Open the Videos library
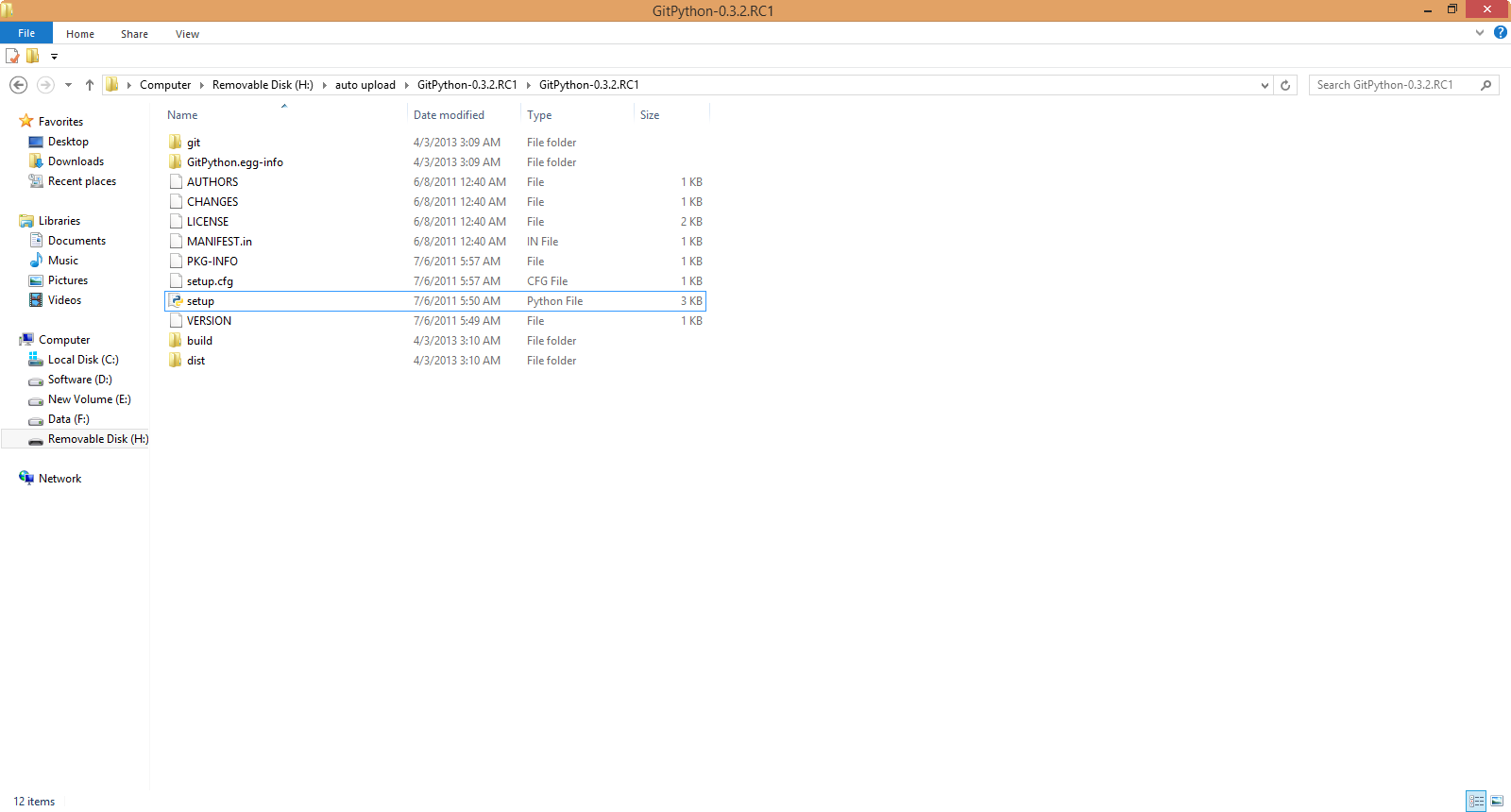 pos(64,300)
